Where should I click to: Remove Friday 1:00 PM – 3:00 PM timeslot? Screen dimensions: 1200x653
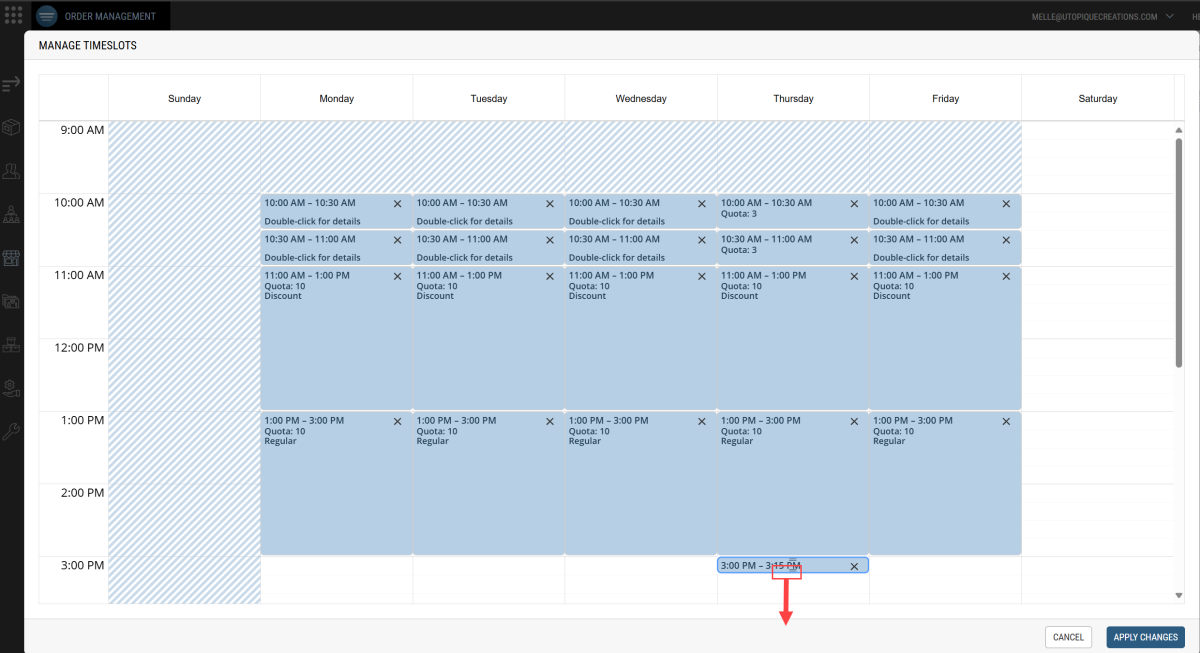(x=1006, y=422)
